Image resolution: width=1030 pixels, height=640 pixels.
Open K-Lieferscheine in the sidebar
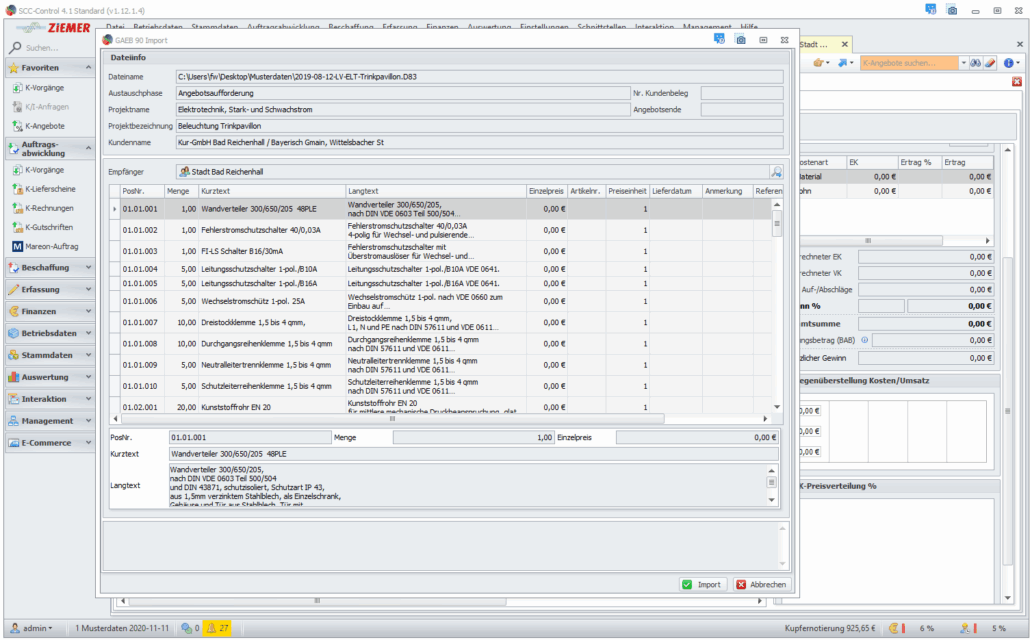click(49, 189)
